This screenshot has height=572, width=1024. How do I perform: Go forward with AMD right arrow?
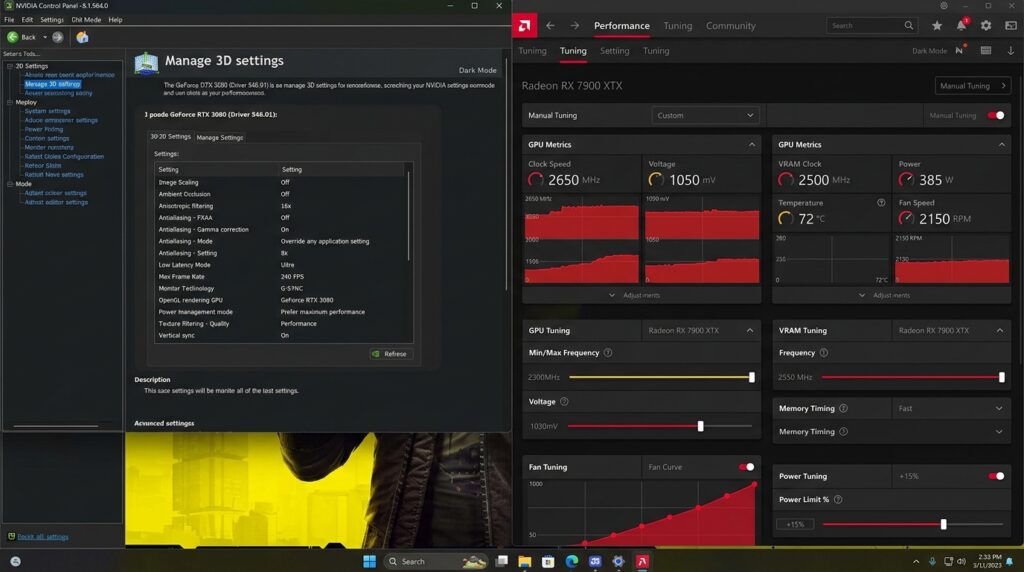click(574, 25)
